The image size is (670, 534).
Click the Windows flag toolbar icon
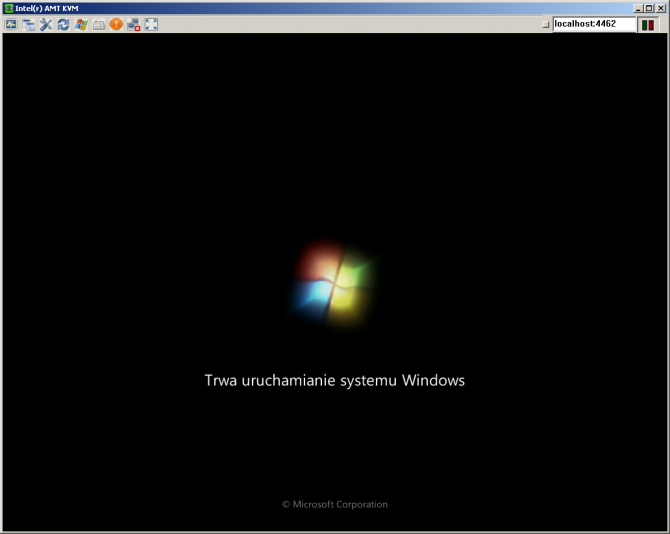(81, 24)
